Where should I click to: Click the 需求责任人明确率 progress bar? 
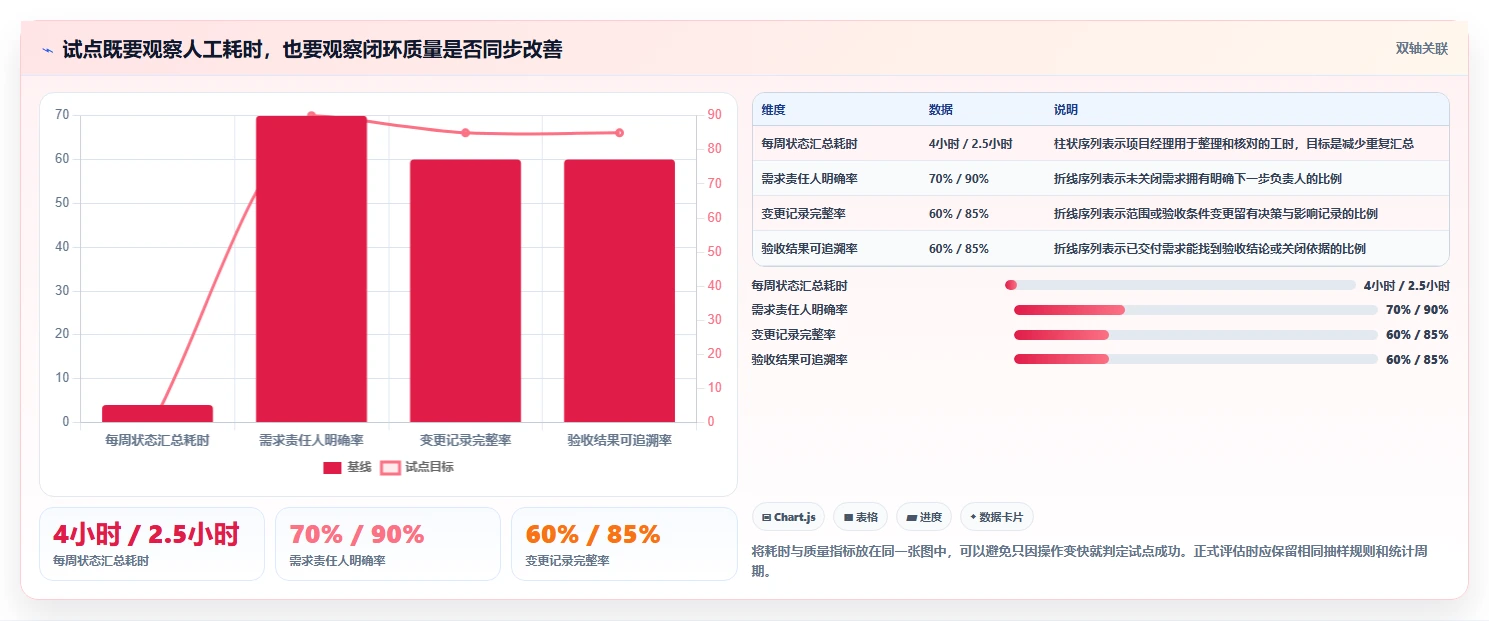click(x=1196, y=310)
